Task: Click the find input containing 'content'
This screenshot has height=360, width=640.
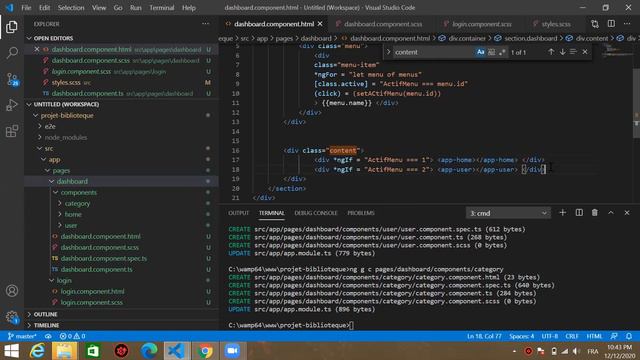Action: tap(433, 52)
